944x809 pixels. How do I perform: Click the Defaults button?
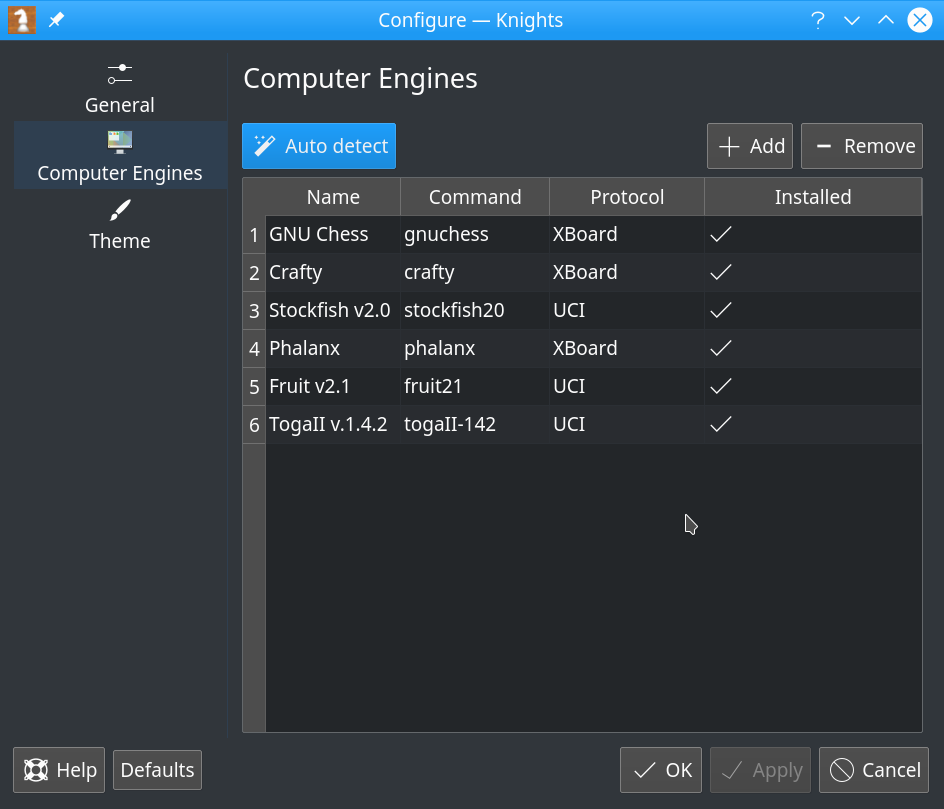tap(157, 770)
